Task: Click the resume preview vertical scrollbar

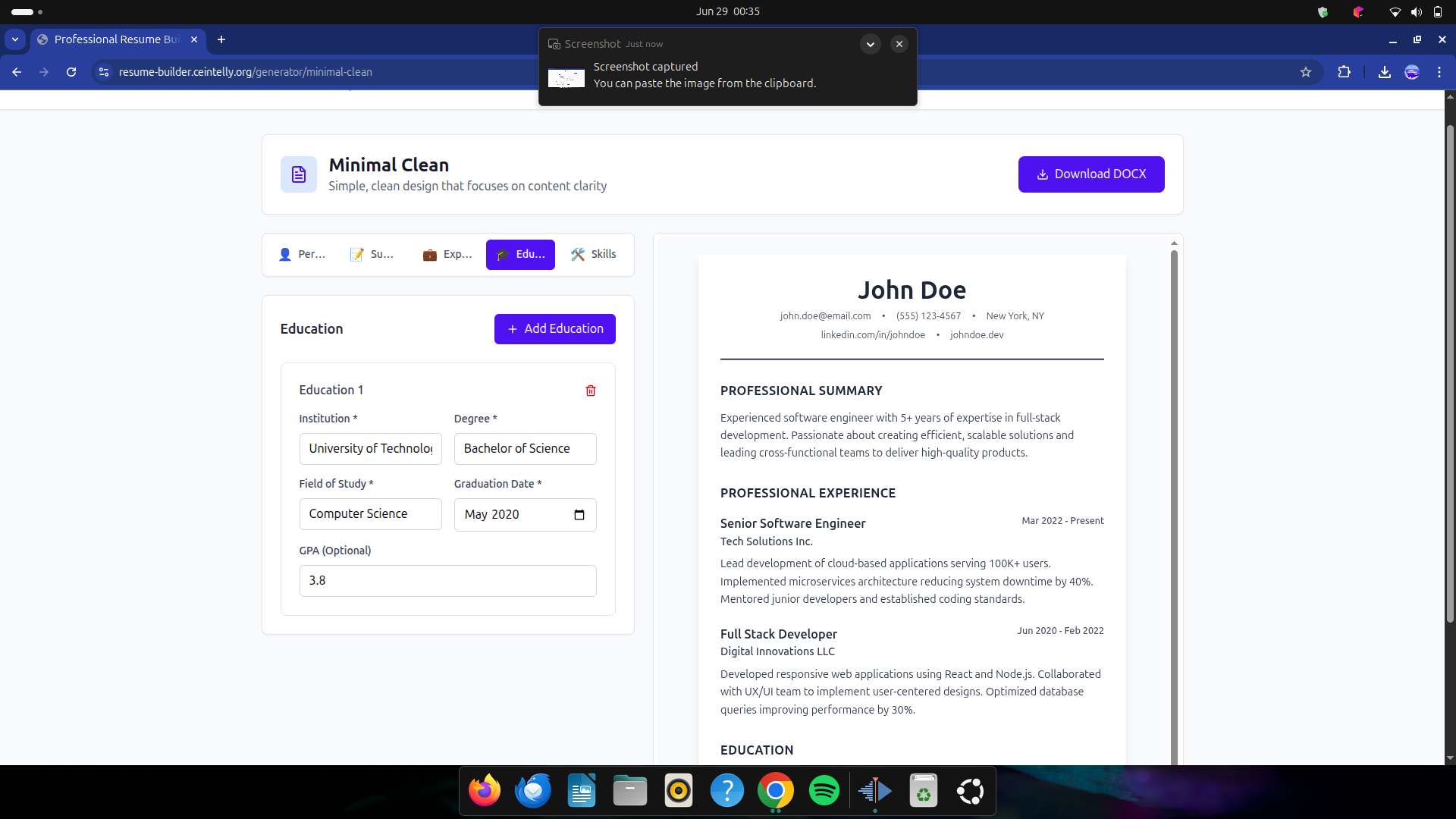Action: (x=1174, y=500)
